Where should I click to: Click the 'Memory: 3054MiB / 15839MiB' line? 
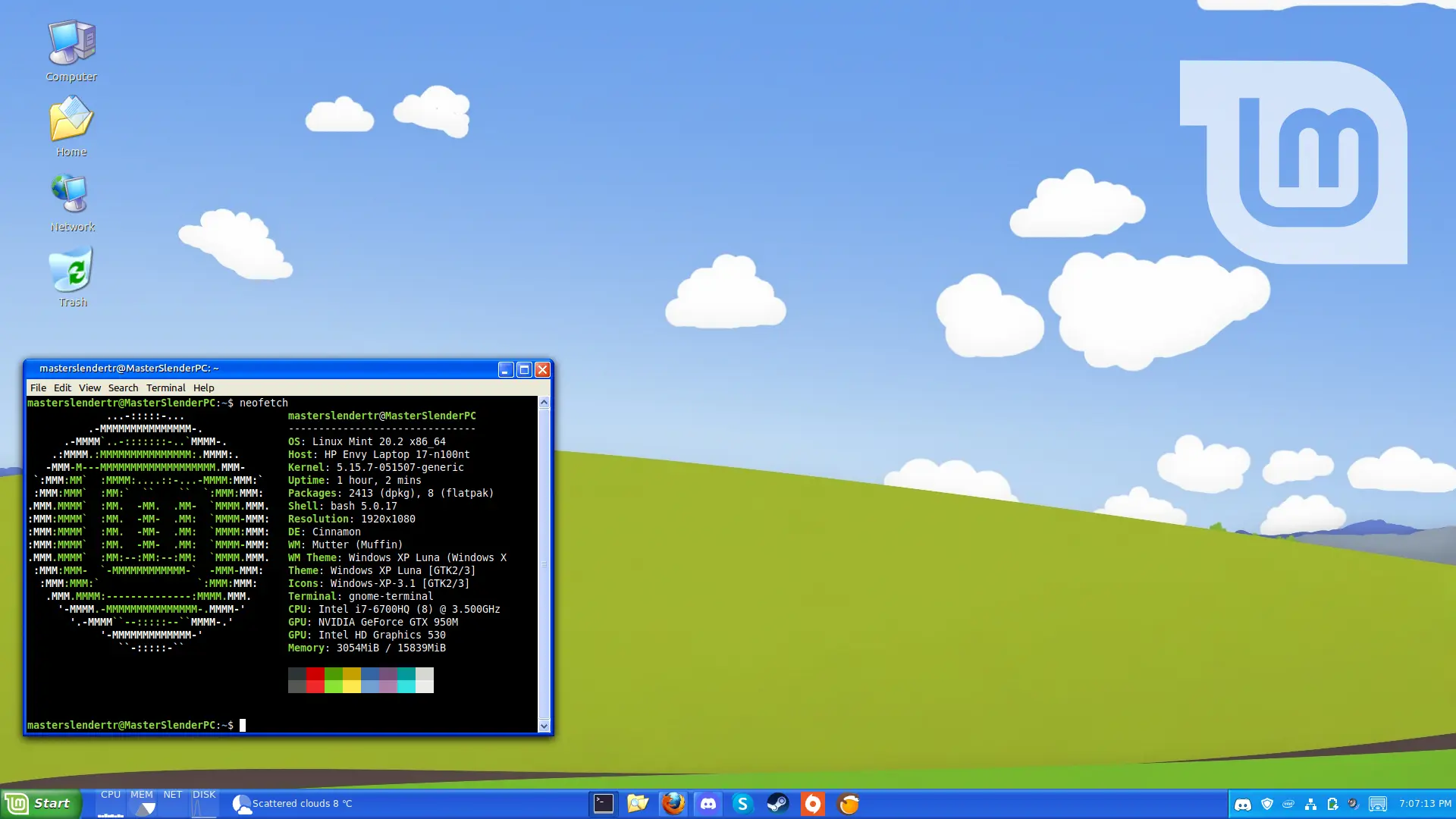367,648
